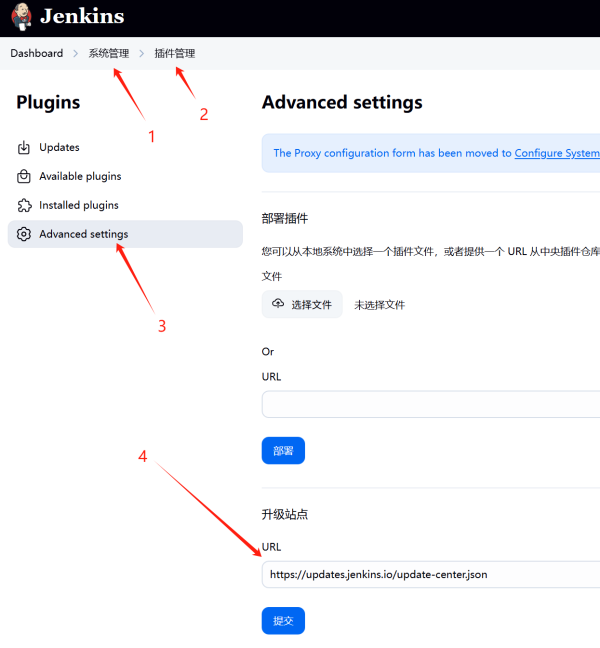Click the 选择文件 upload button
Screen dimensions: 600x648
(x=302, y=305)
